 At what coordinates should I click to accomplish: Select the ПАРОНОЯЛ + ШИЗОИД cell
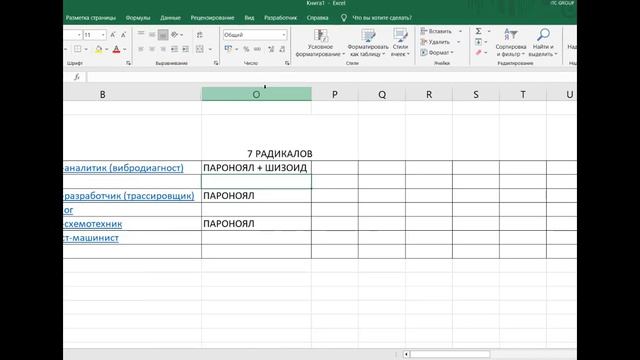click(x=256, y=168)
